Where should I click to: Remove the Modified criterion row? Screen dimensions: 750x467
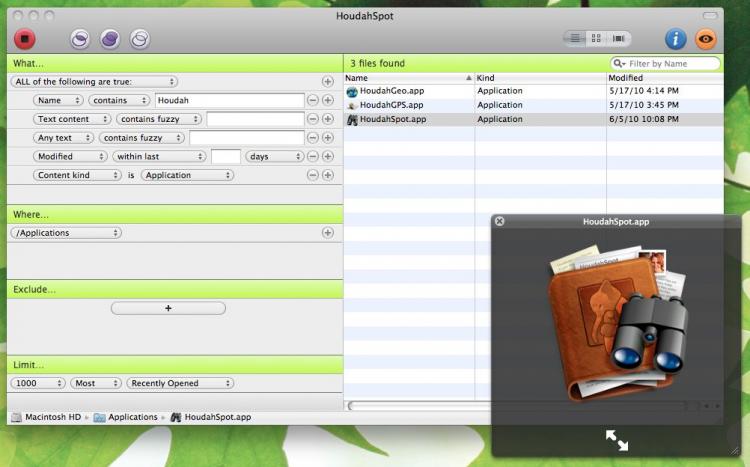pos(313,156)
